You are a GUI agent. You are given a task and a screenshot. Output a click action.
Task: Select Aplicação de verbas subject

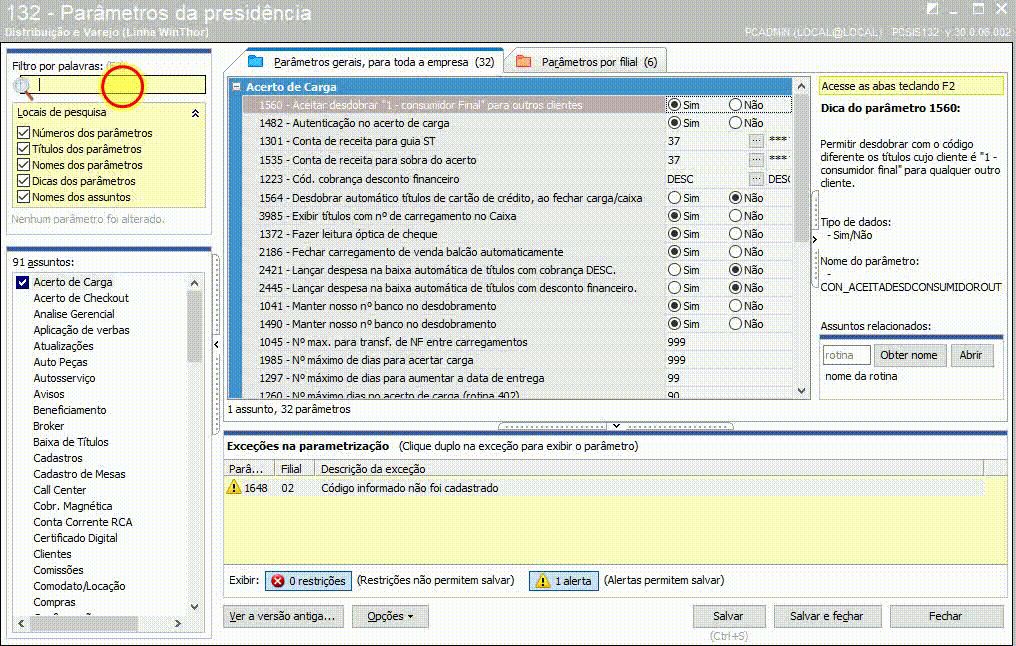(82, 330)
